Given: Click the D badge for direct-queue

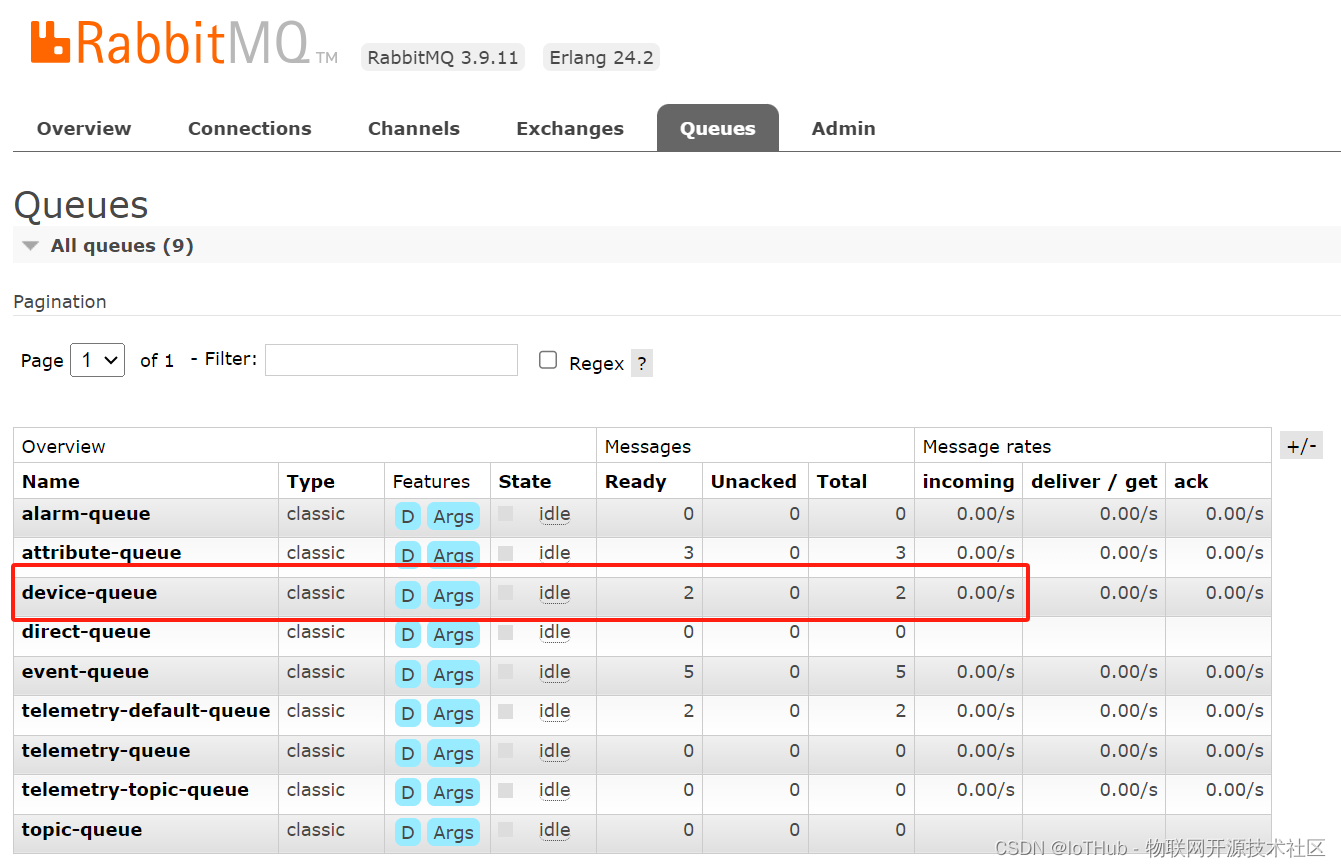Looking at the screenshot, I should click(x=407, y=634).
